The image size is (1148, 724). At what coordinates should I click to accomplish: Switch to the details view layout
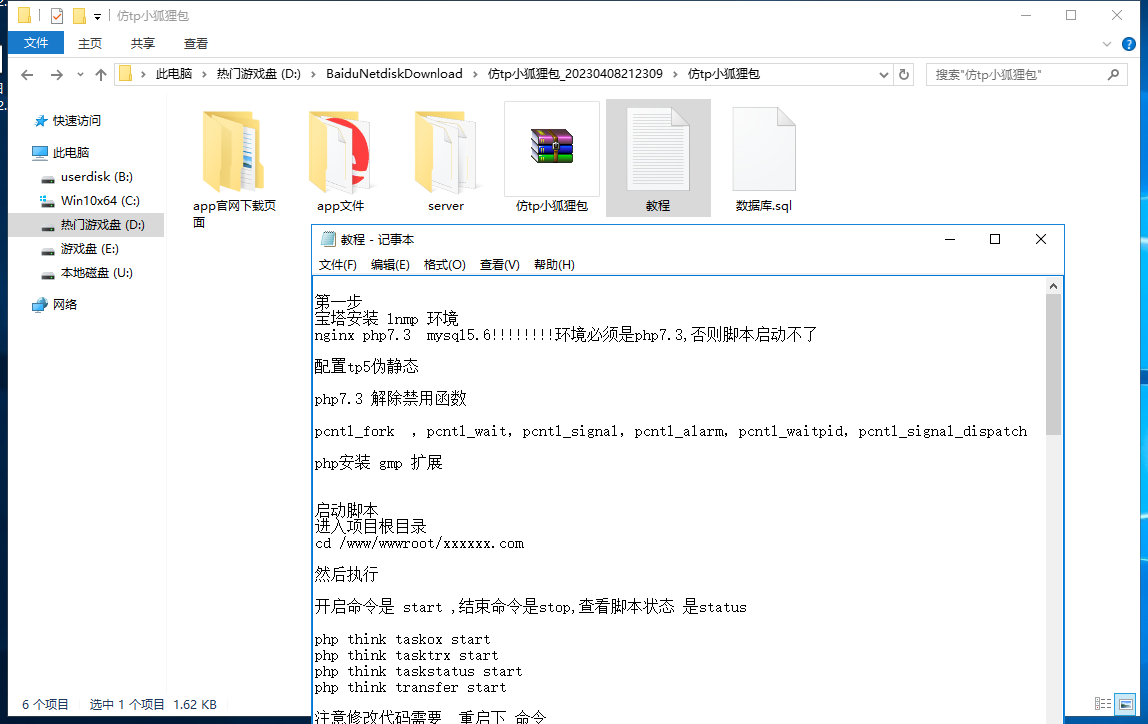[1103, 704]
